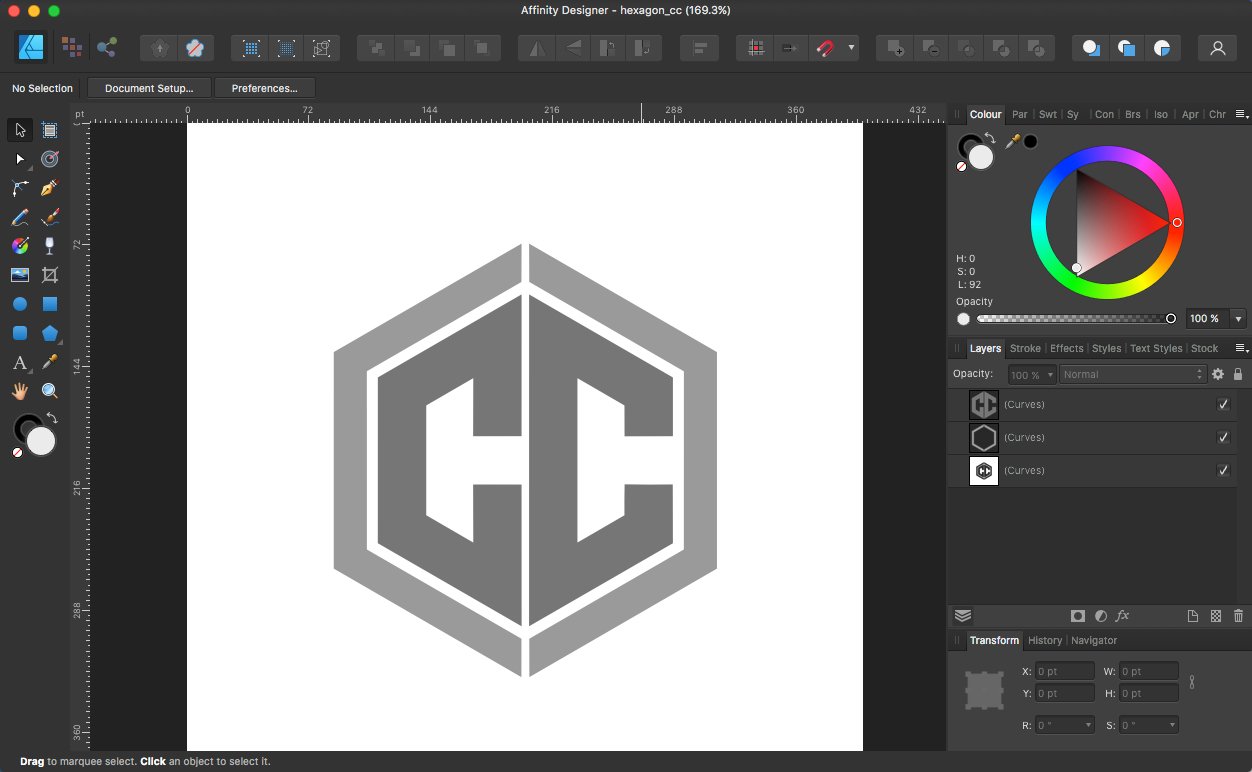Open the Stroke panel tab
1252x772 pixels.
1025,348
